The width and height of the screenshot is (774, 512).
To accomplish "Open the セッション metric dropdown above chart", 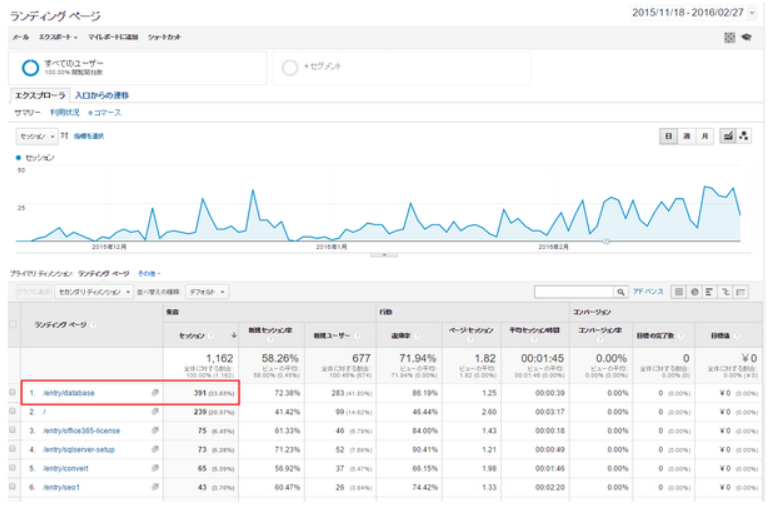I will click(37, 136).
